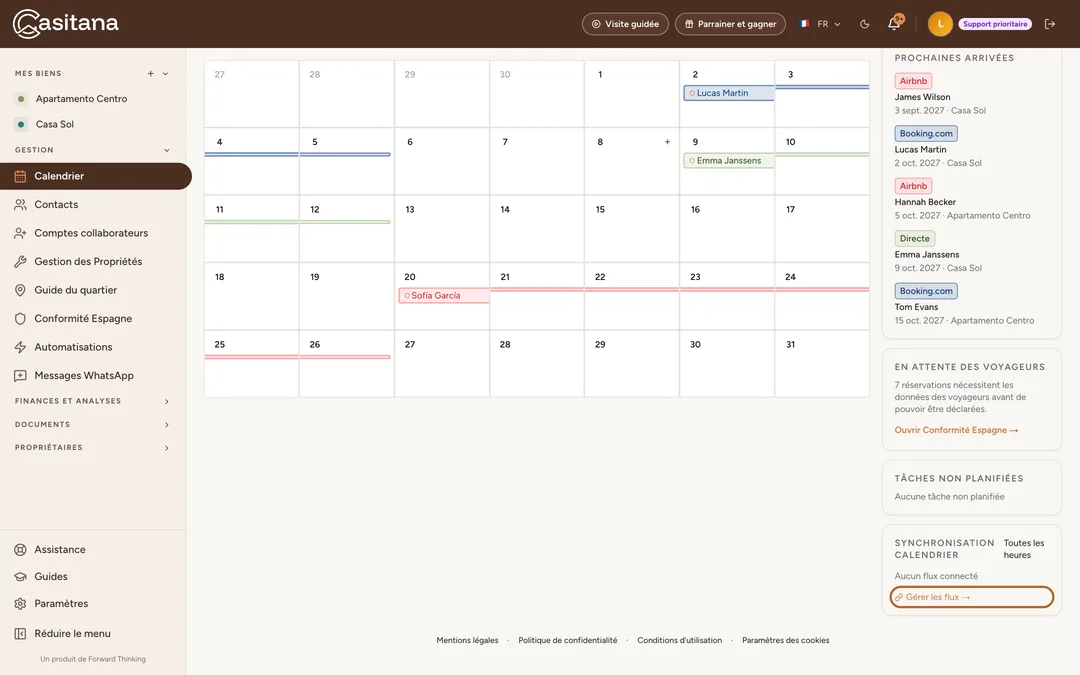Click James Wilson upcoming arrival
The height and width of the screenshot is (675, 1080).
pyautogui.click(x=922, y=97)
